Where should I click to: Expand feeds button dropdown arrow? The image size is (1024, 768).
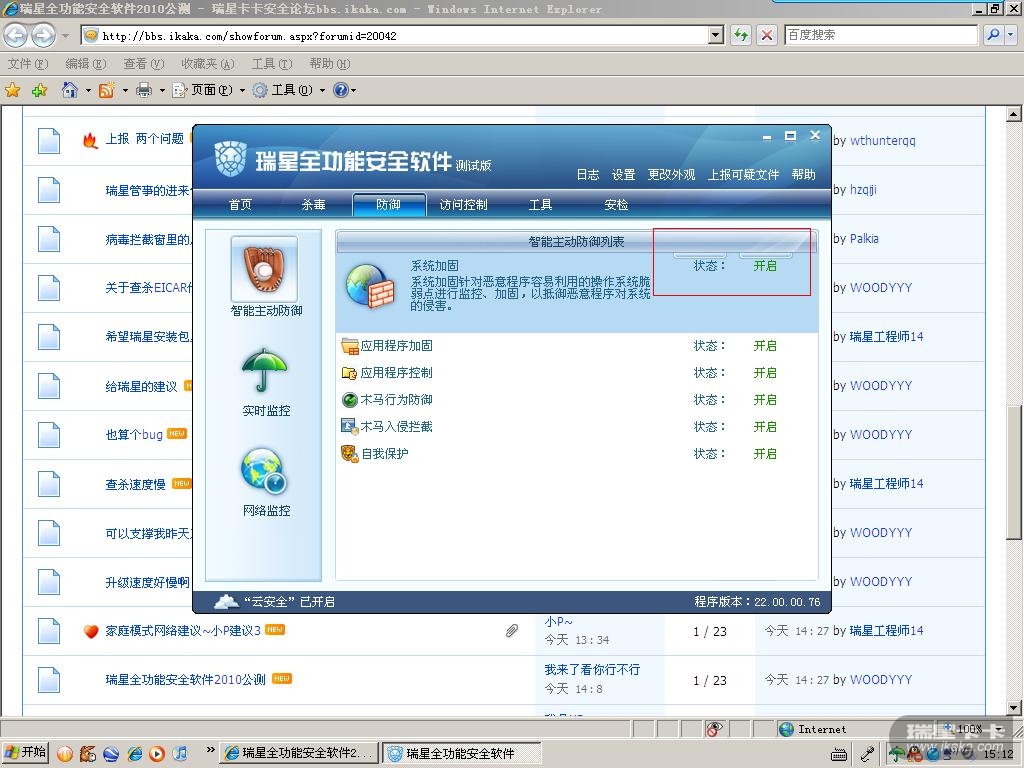tap(124, 91)
